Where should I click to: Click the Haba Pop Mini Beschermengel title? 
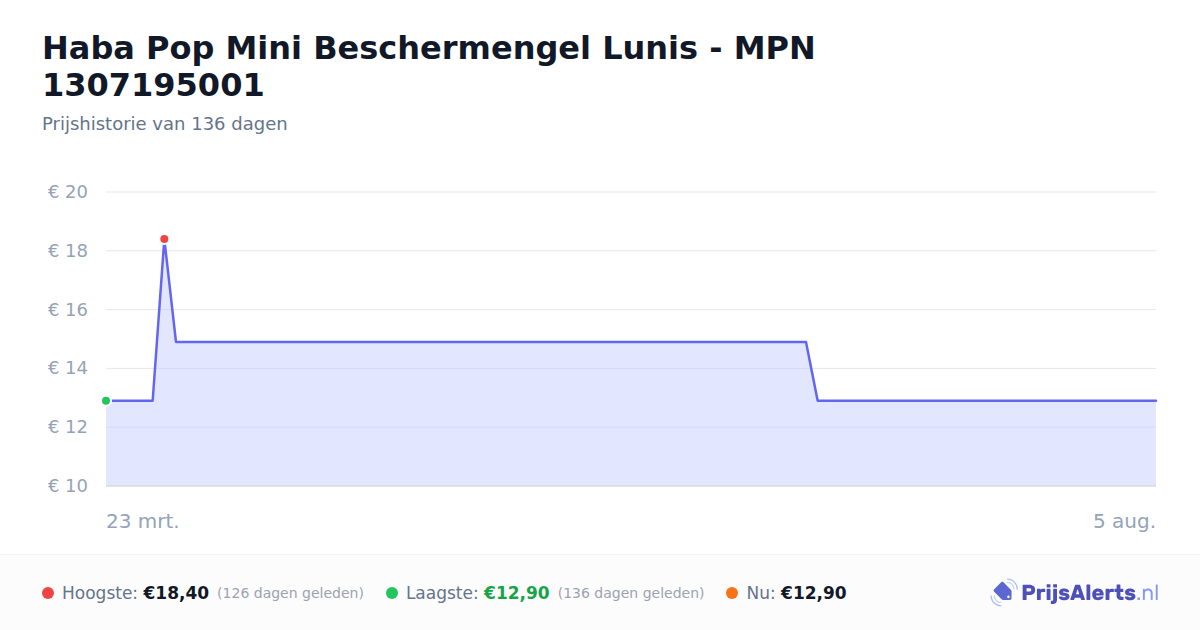click(429, 66)
